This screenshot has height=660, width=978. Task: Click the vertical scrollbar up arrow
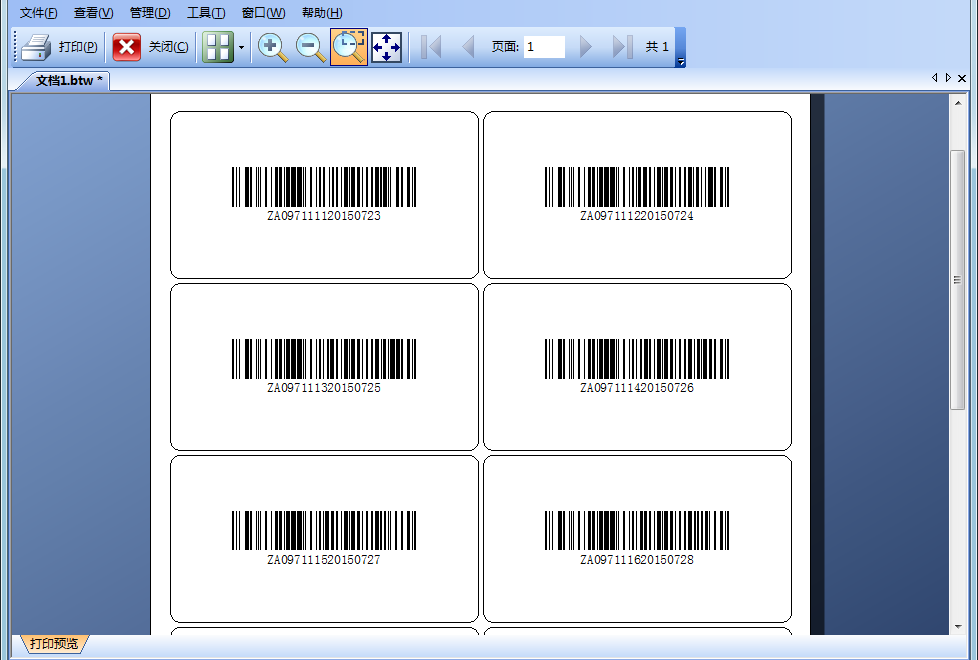[957, 102]
